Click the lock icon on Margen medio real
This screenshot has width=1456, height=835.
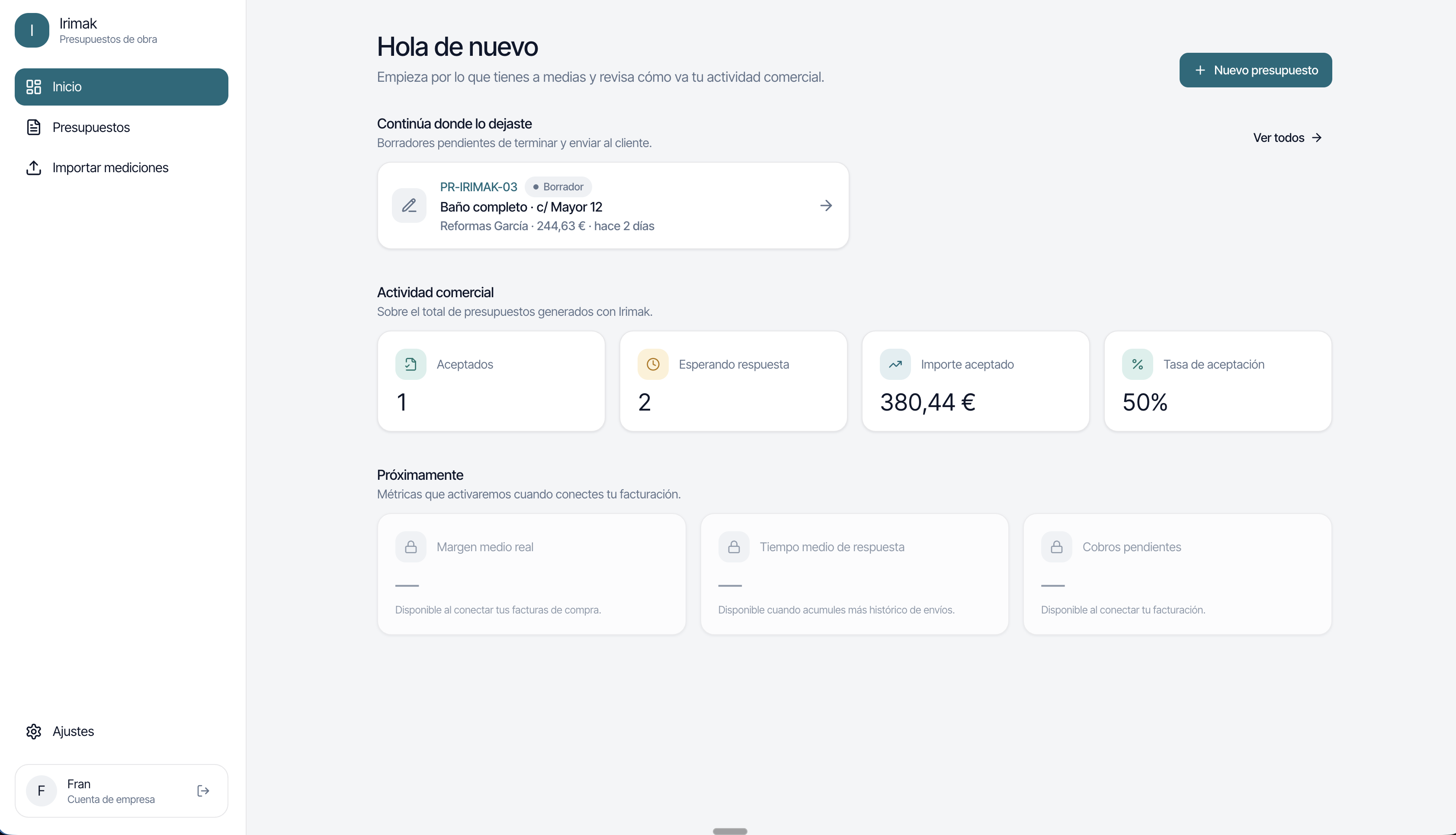click(411, 547)
